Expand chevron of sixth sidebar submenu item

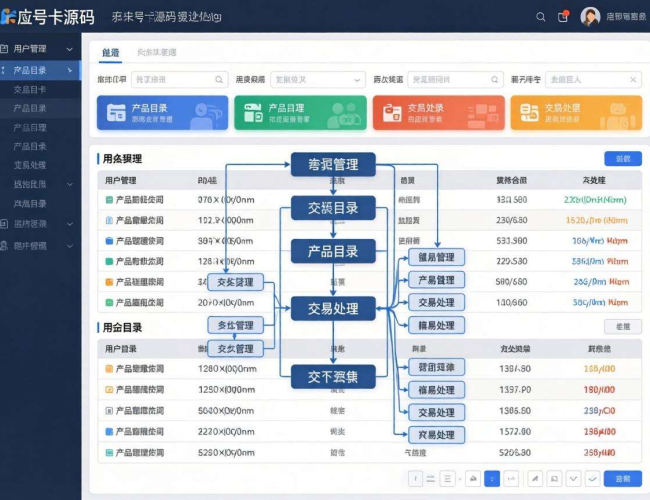[x=70, y=184]
